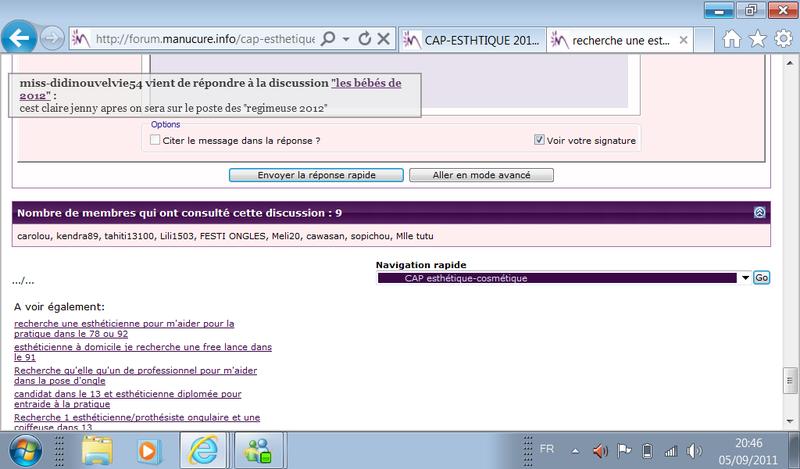The image size is (800, 469).
Task: Click the search magnifier in the address bar
Action: [x=330, y=39]
